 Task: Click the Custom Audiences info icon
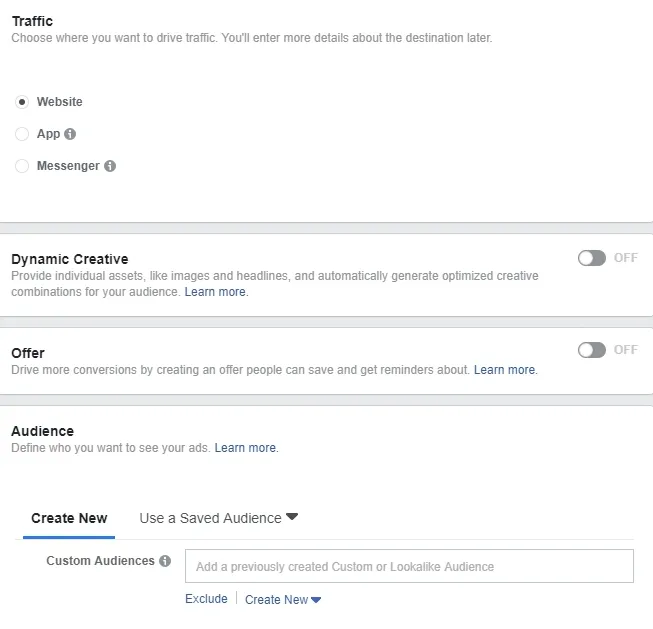pos(165,561)
